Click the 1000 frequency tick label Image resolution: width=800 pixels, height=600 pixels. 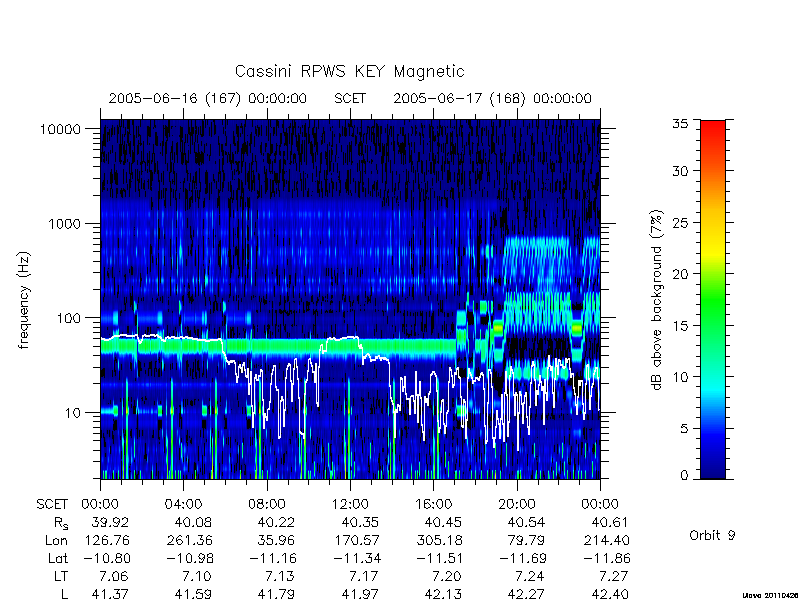[64, 223]
